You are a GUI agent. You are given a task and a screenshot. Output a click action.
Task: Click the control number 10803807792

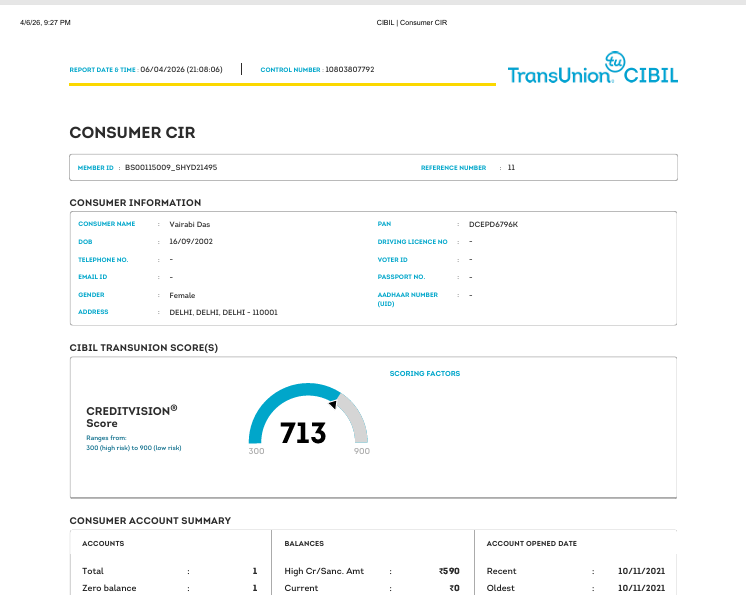point(350,69)
